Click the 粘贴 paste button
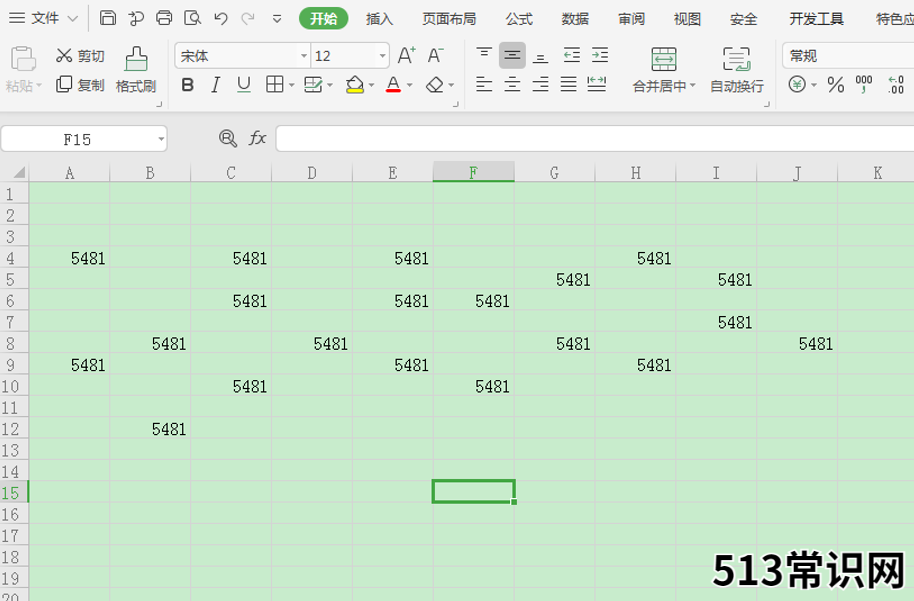The height and width of the screenshot is (601, 914). coord(23,69)
